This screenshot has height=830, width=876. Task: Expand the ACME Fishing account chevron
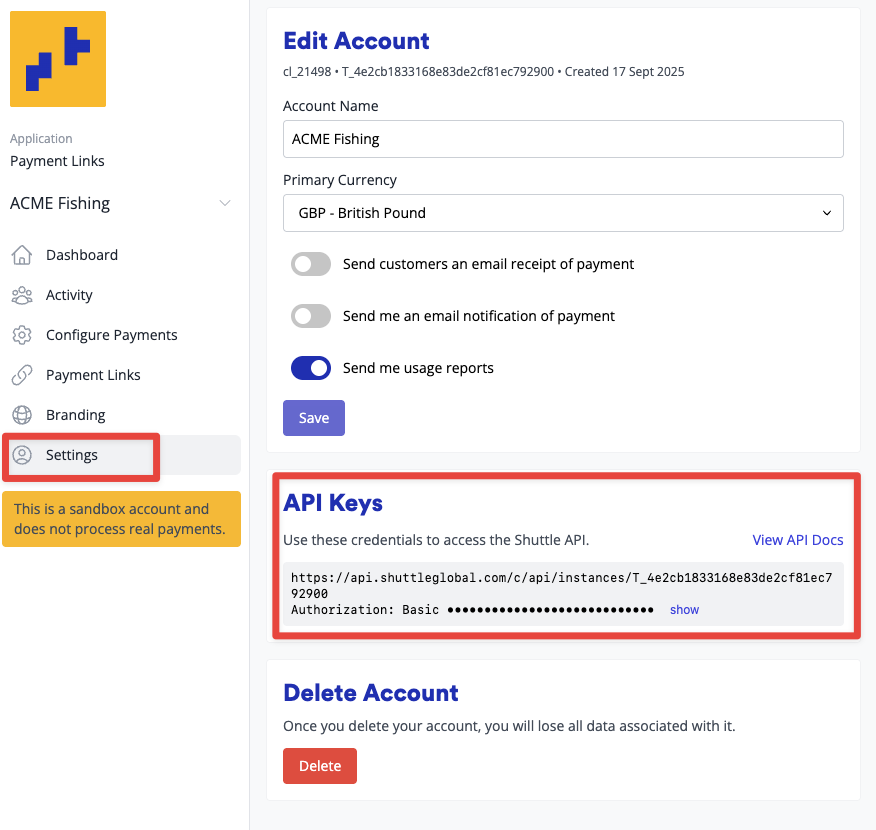225,204
